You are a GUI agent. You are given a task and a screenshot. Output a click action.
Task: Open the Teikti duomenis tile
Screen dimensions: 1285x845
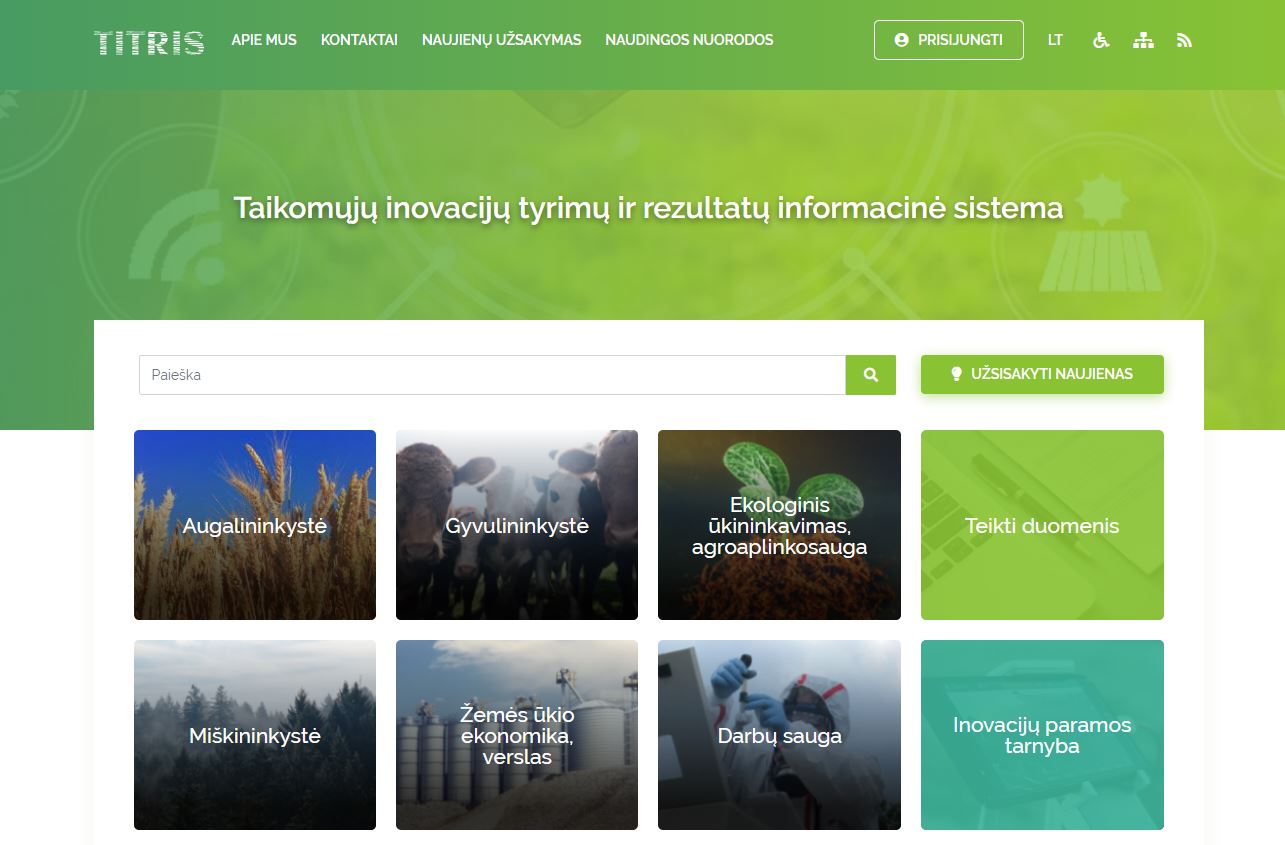(1042, 525)
